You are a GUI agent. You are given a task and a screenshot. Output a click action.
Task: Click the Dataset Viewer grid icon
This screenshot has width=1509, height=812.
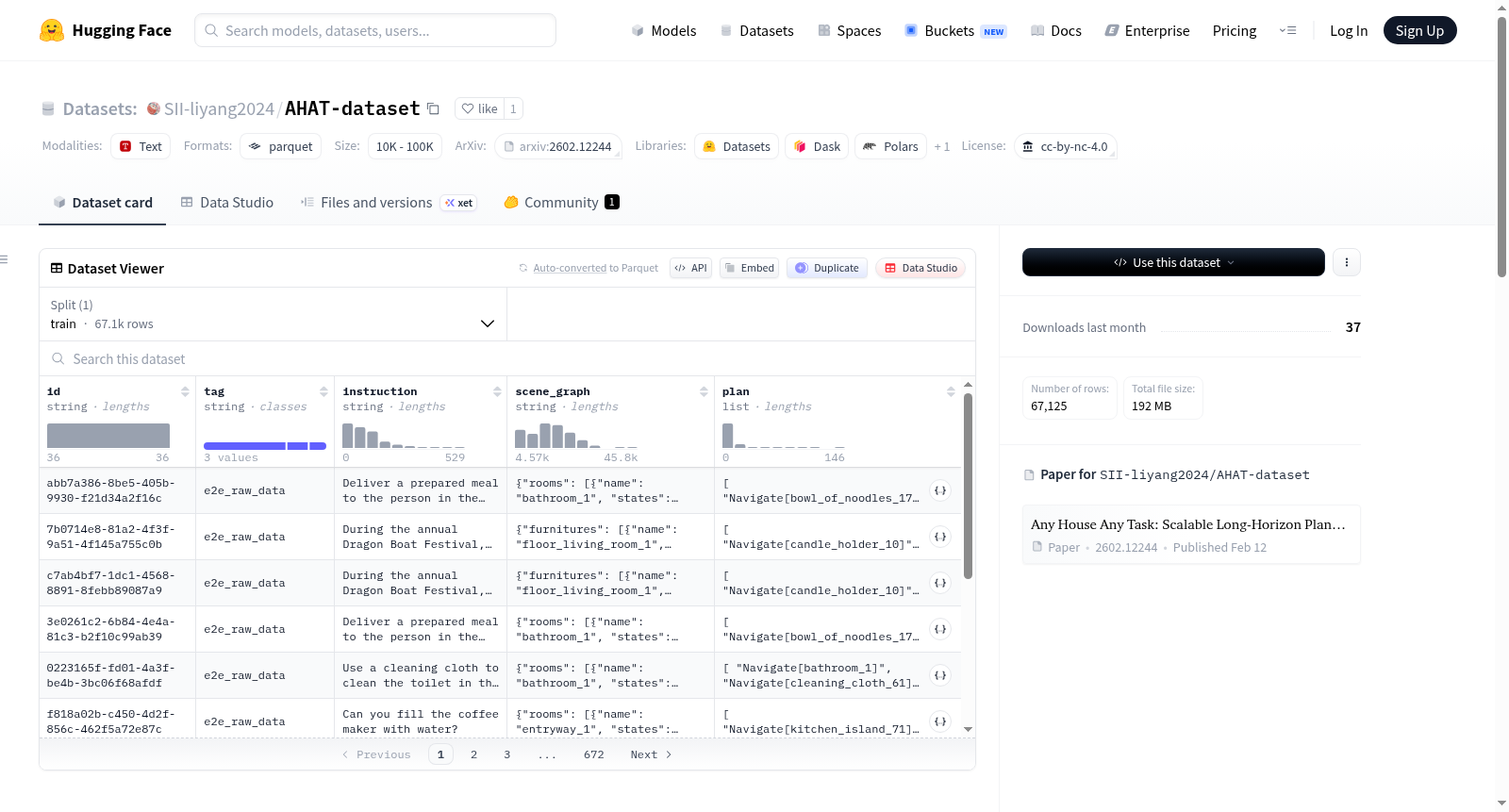click(57, 269)
